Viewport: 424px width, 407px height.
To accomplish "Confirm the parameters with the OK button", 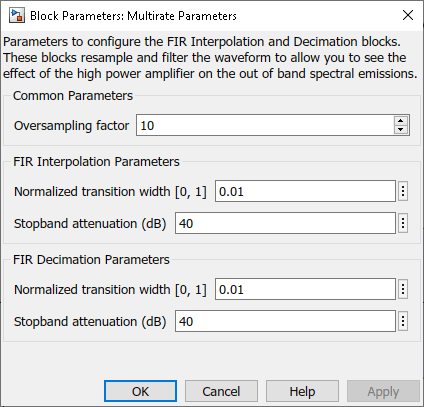I will coord(140,391).
